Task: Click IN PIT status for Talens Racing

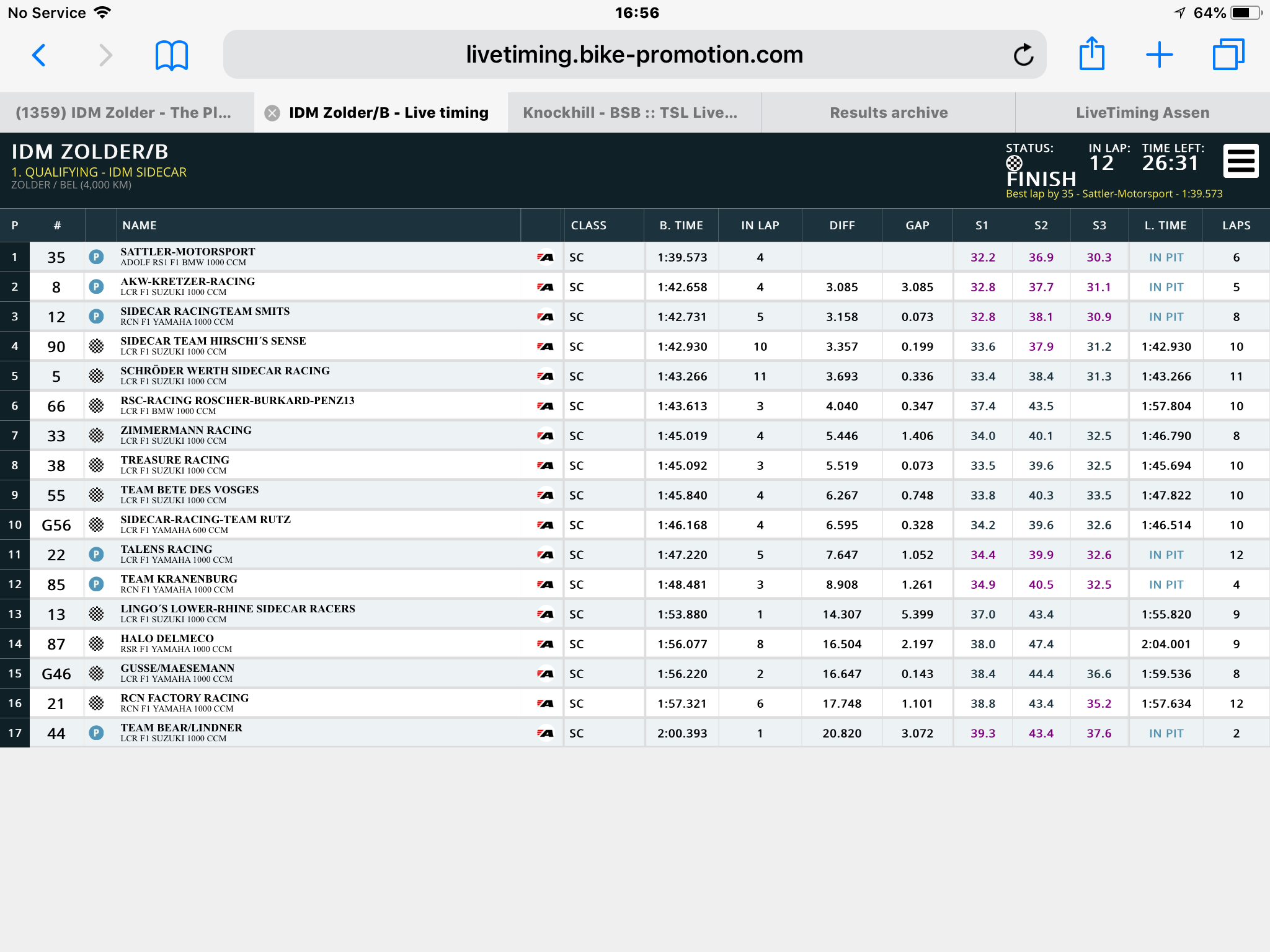Action: point(1166,555)
